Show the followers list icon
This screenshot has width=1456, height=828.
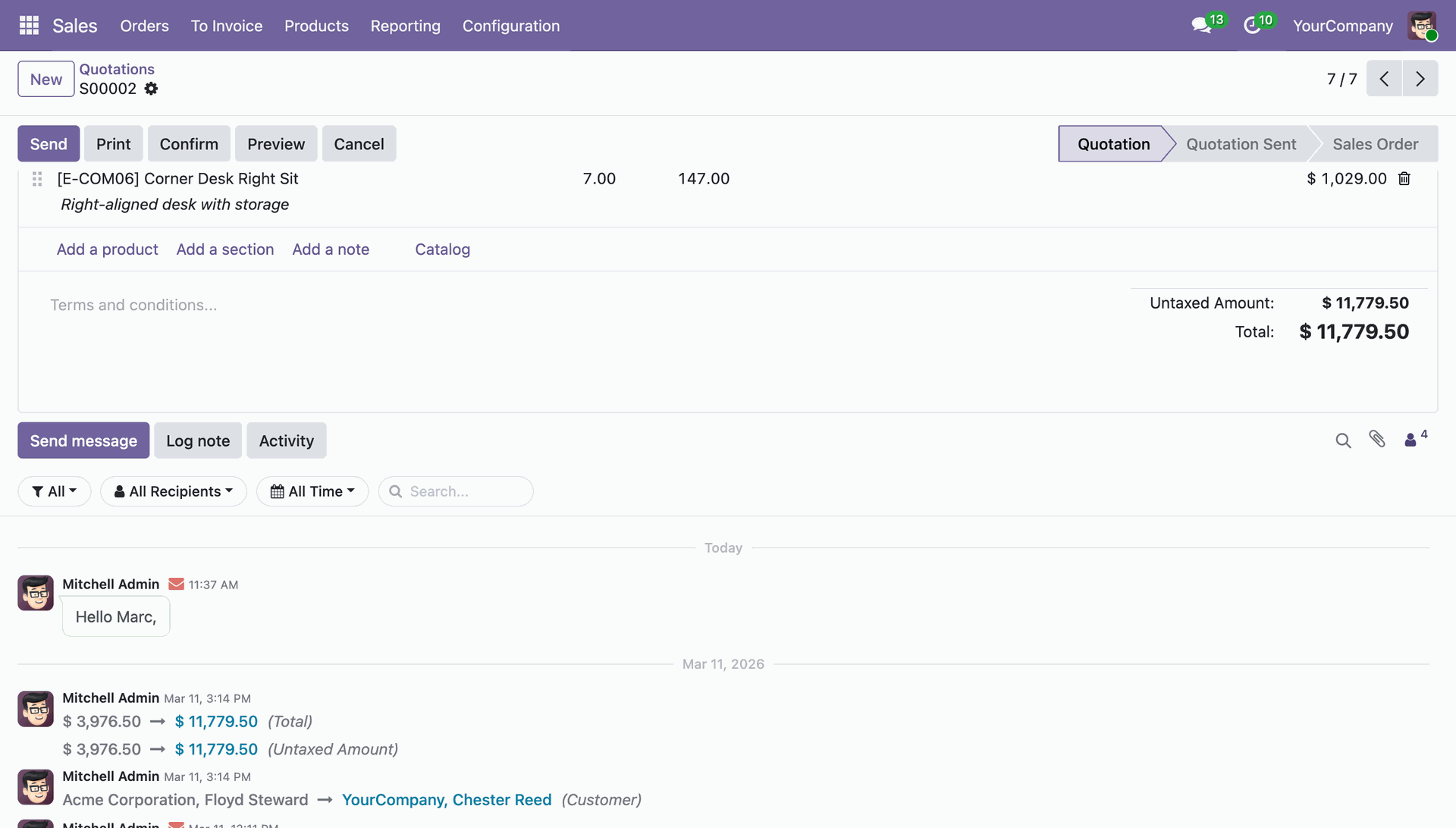pyautogui.click(x=1410, y=440)
